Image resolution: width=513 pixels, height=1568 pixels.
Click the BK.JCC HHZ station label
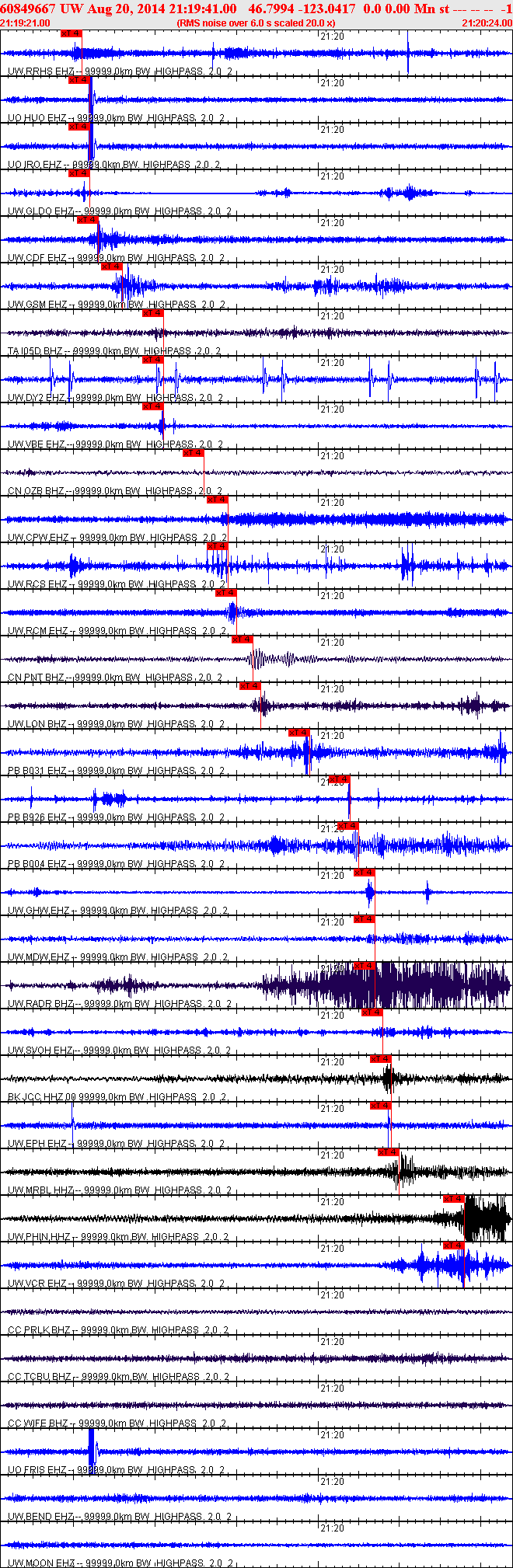tap(37, 1097)
